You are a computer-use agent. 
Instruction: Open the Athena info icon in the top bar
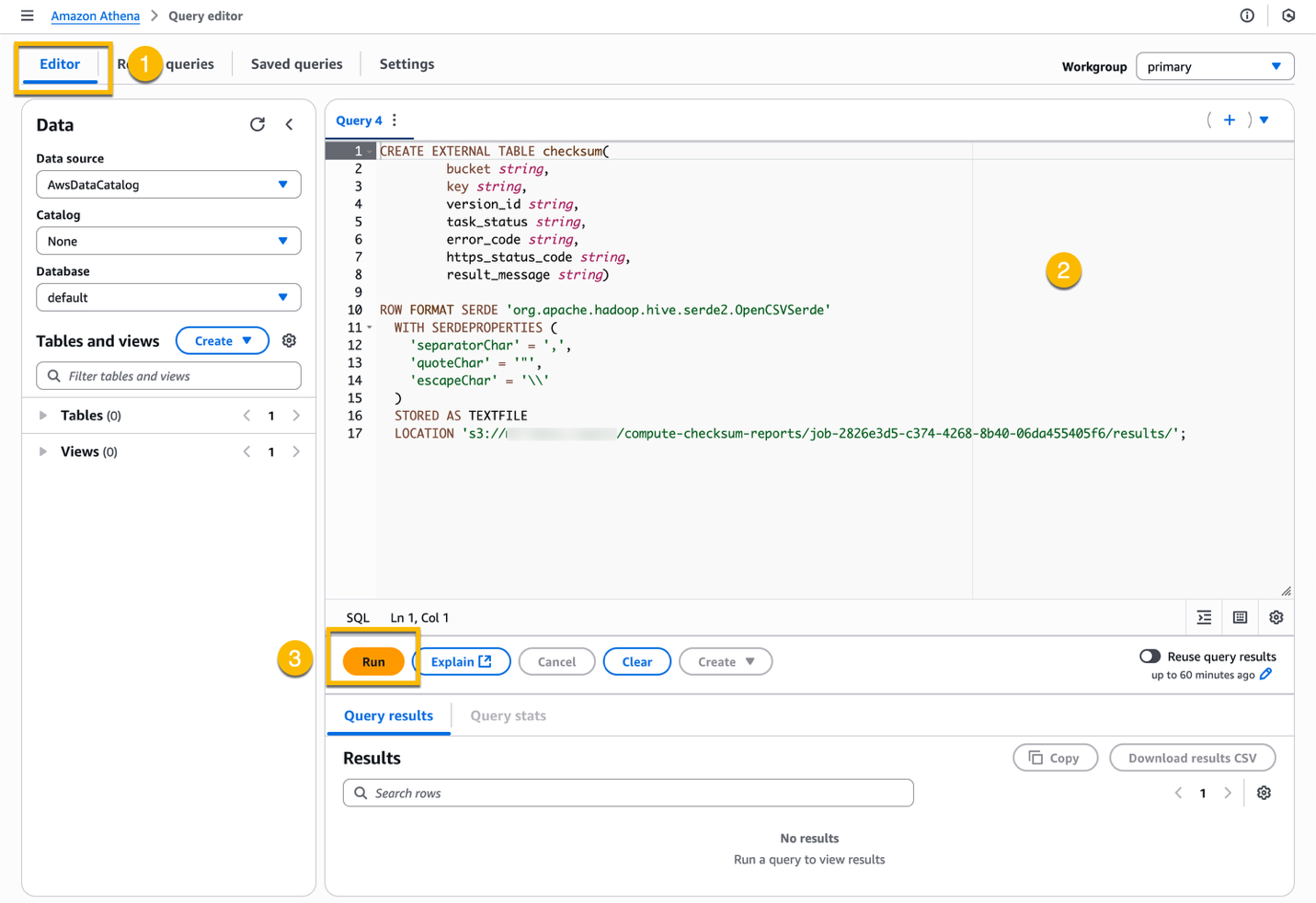click(1246, 16)
